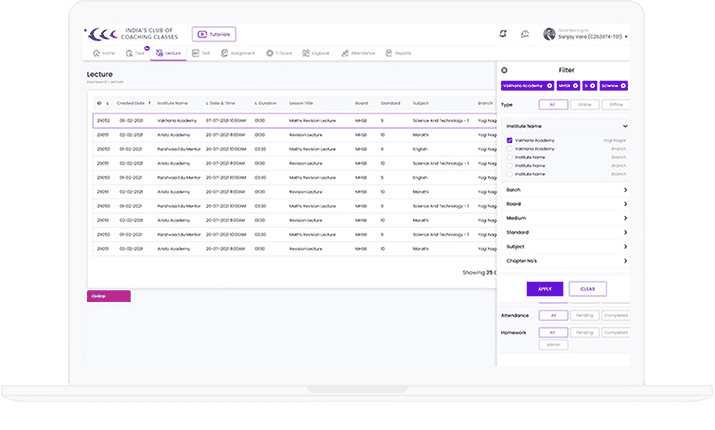Uncheck the checked Vakharia Academy checkbox
The height and width of the screenshot is (430, 715).
(x=510, y=141)
